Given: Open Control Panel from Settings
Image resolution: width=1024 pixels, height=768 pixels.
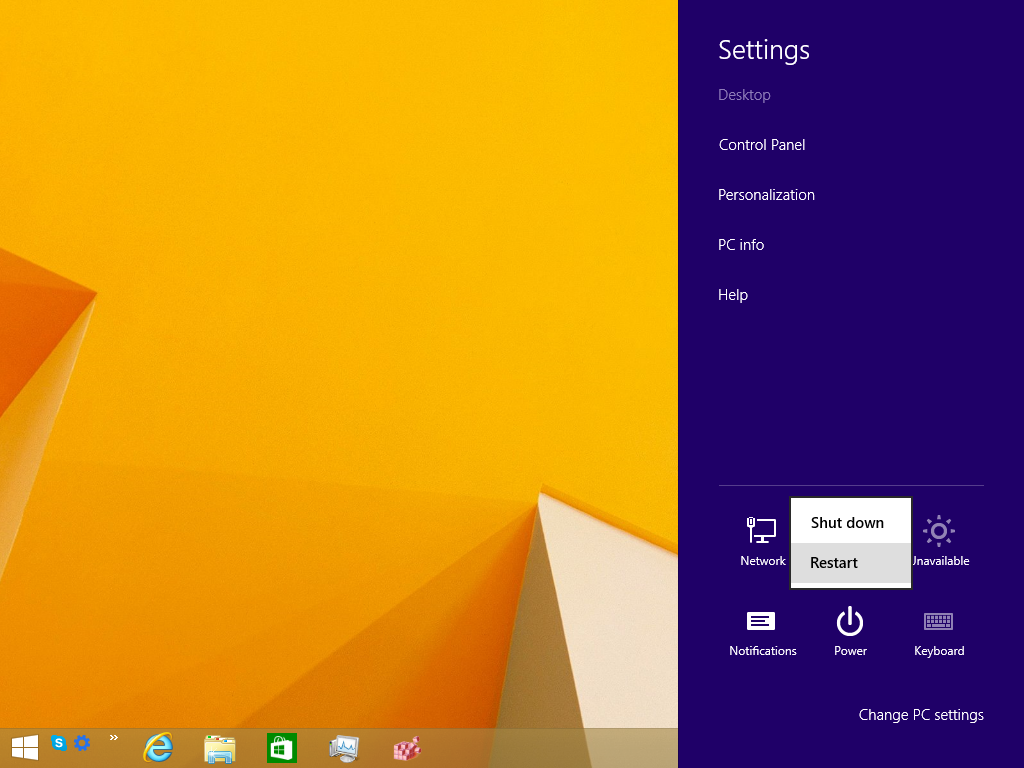Looking at the screenshot, I should coord(761,145).
